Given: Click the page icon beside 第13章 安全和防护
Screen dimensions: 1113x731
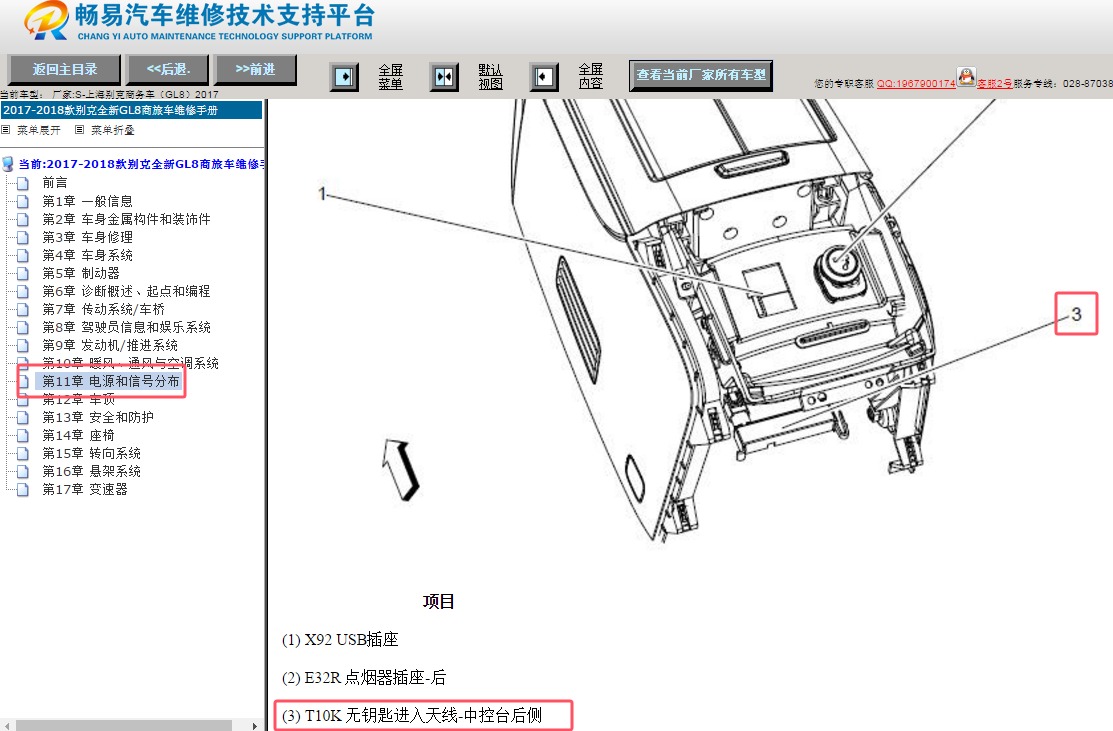Looking at the screenshot, I should [23, 417].
